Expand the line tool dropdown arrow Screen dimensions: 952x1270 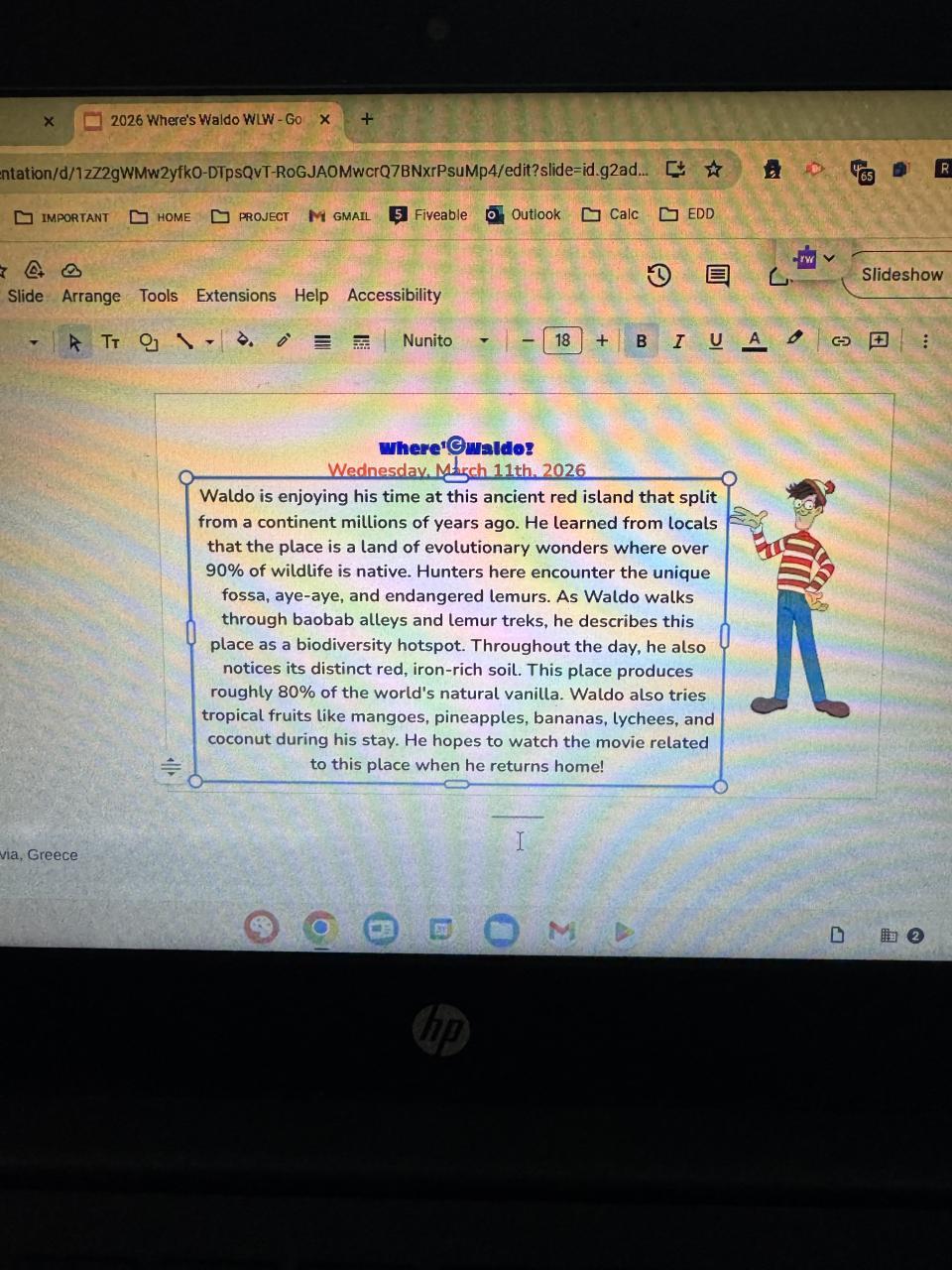[x=209, y=342]
